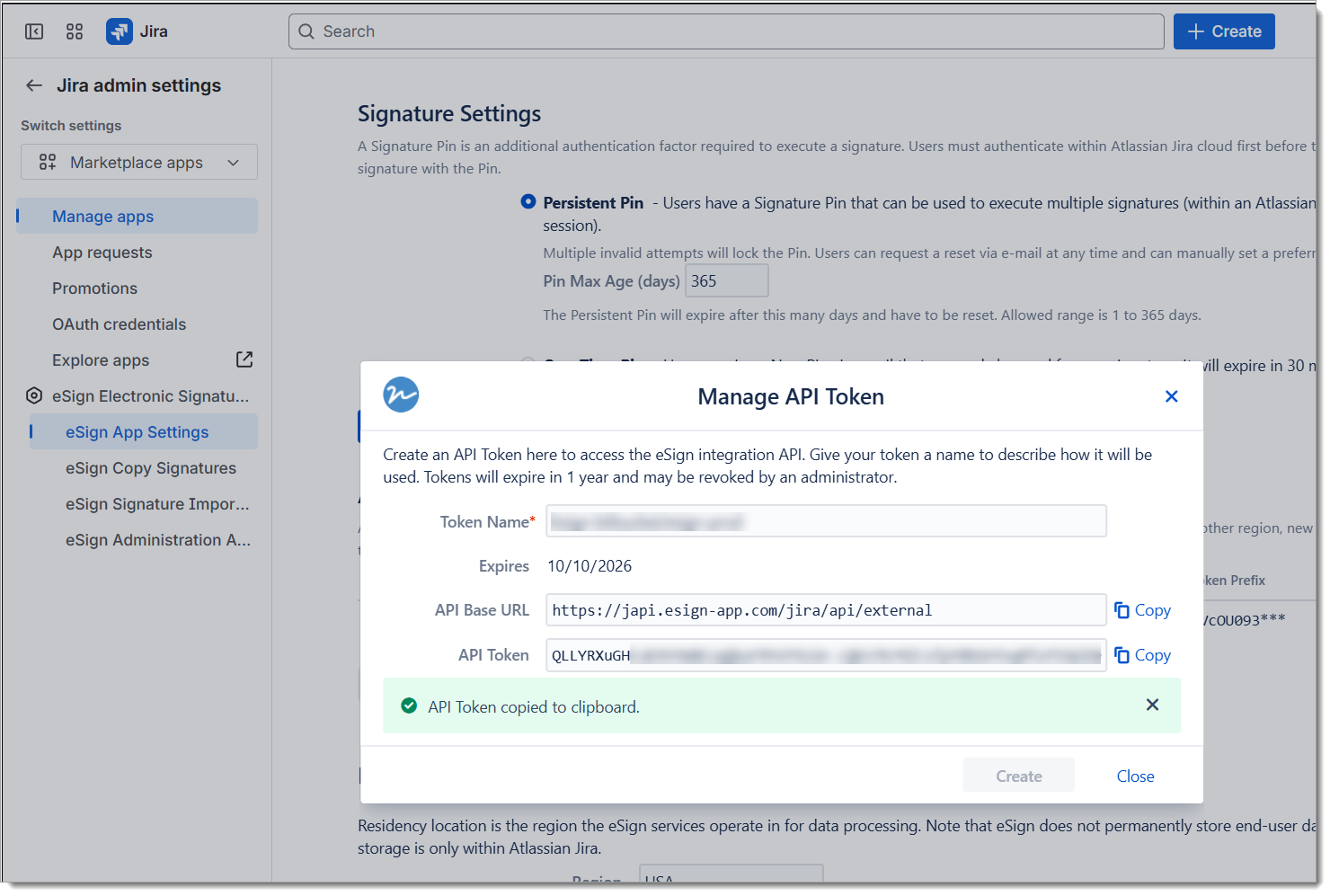Click the Jira logo icon
This screenshot has height=896, width=1330.
click(x=120, y=31)
